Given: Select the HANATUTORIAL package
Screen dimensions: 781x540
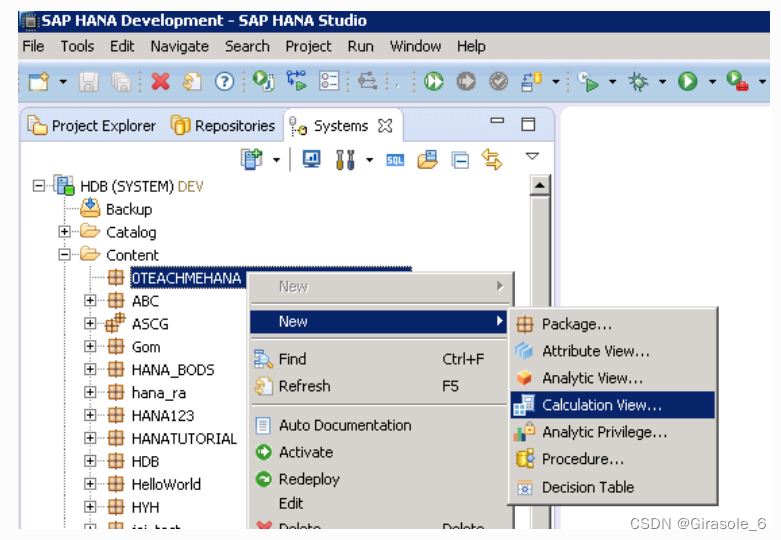Looking at the screenshot, I should [x=184, y=438].
